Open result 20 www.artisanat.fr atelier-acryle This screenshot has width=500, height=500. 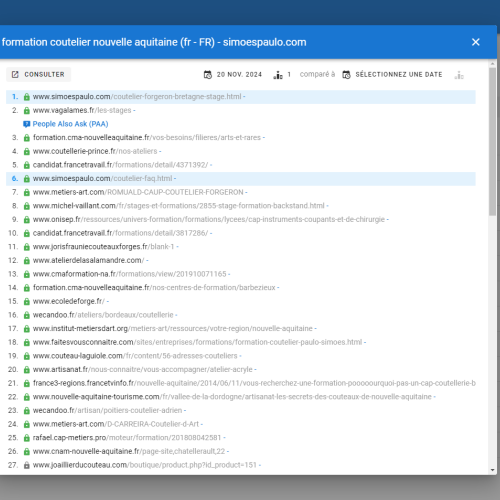(x=143, y=370)
